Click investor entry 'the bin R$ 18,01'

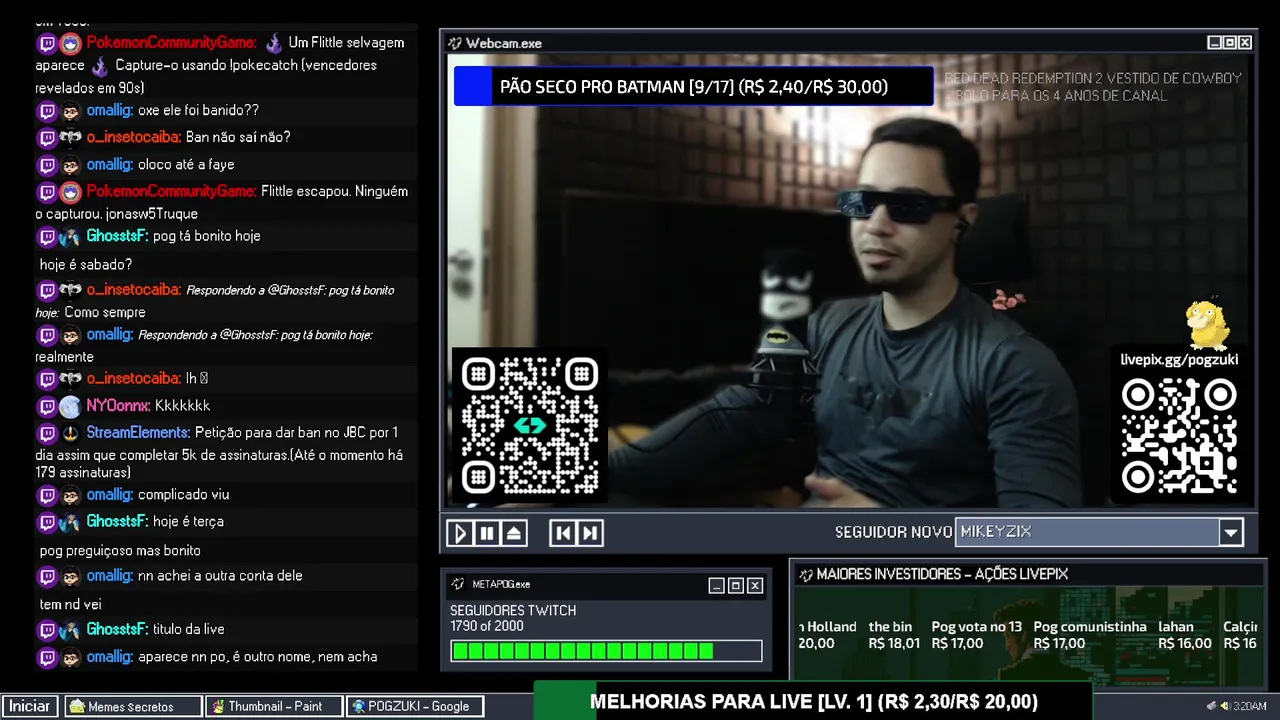894,635
